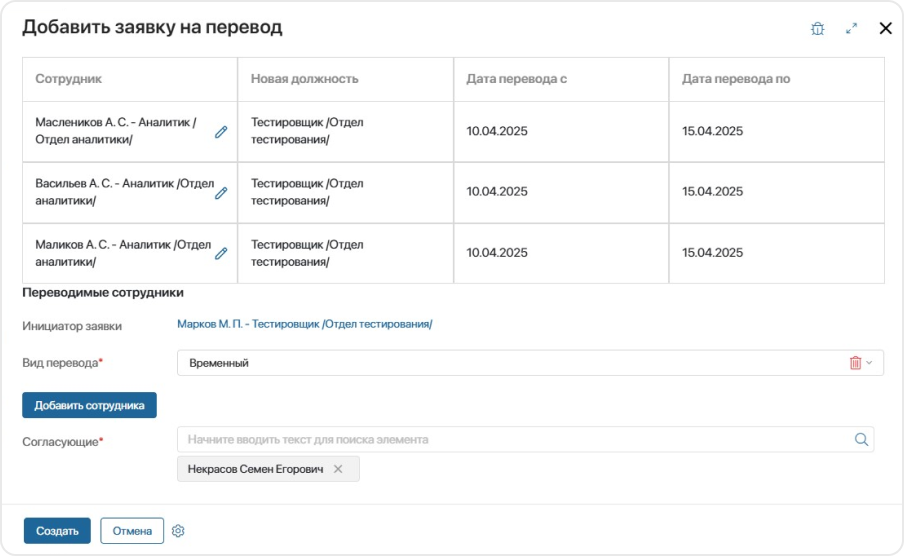This screenshot has width=904, height=556.
Task: Click the Отмена button
Action: [132, 531]
